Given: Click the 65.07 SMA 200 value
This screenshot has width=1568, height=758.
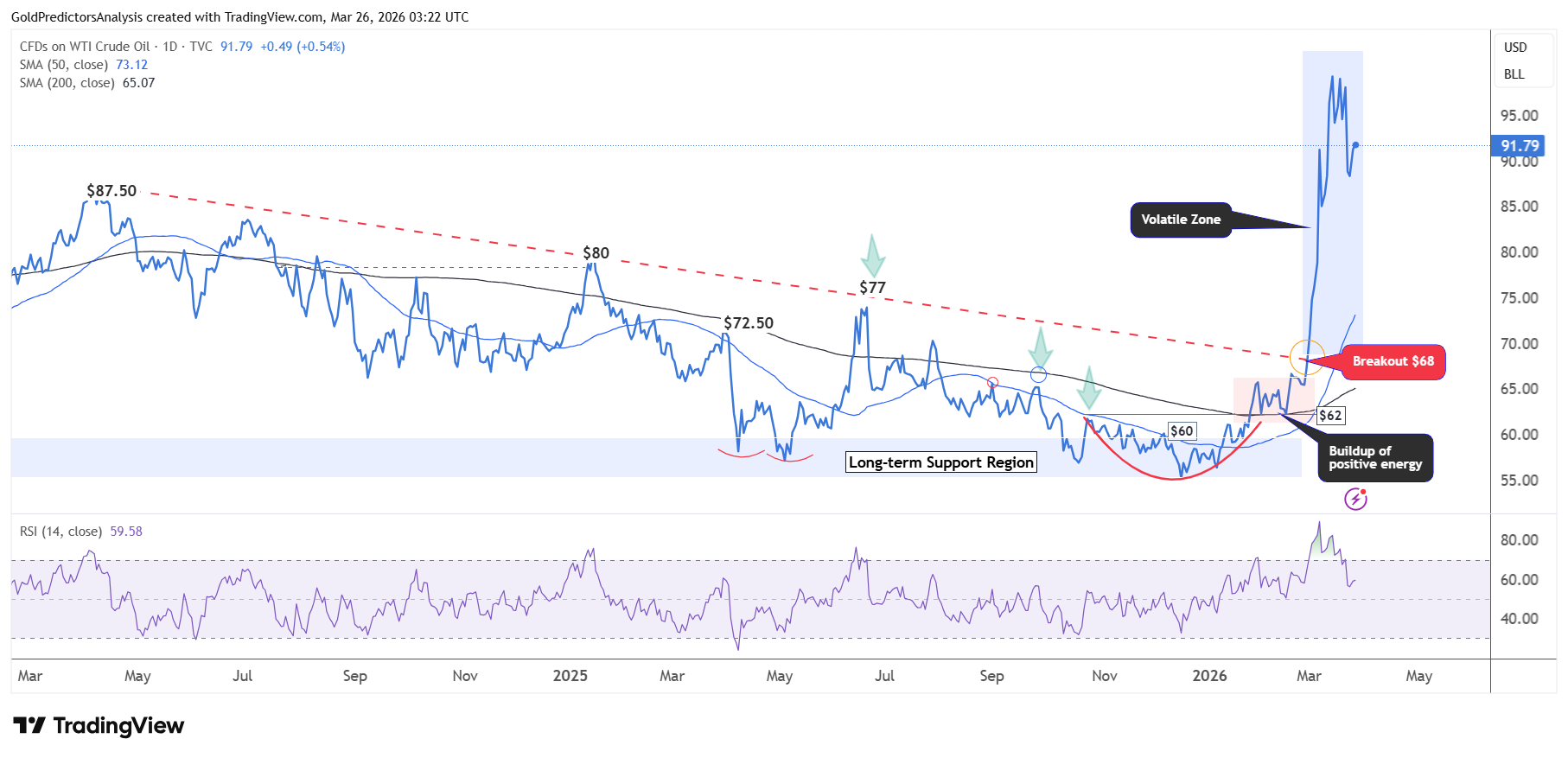Looking at the screenshot, I should [138, 83].
